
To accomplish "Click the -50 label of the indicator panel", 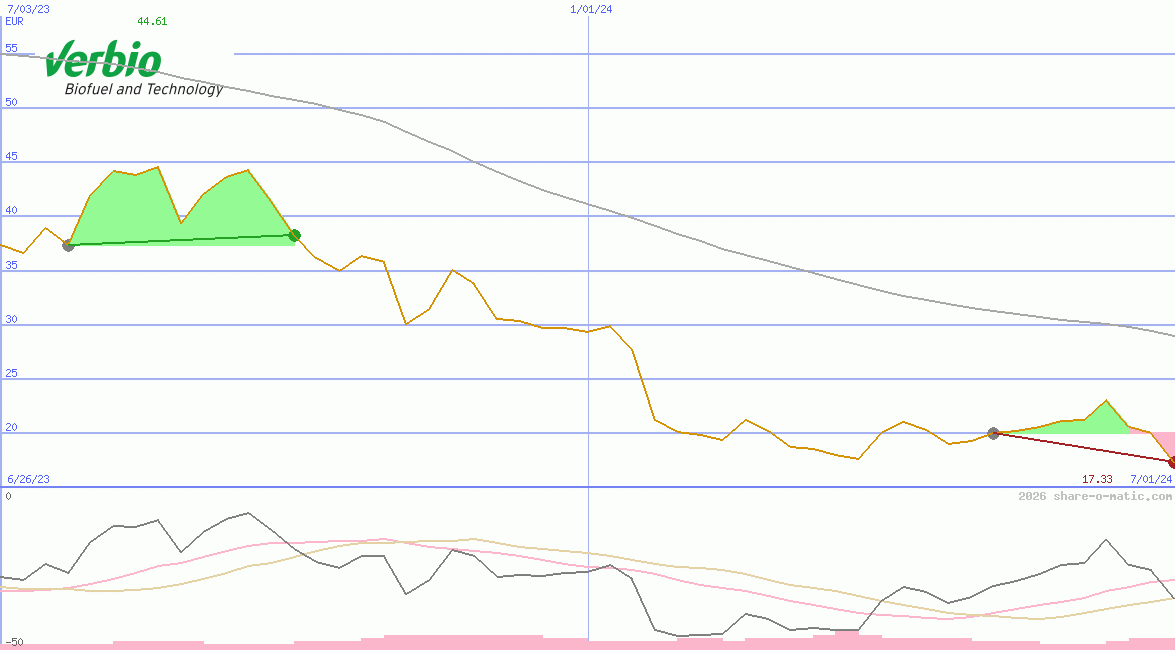I will coord(14,643).
